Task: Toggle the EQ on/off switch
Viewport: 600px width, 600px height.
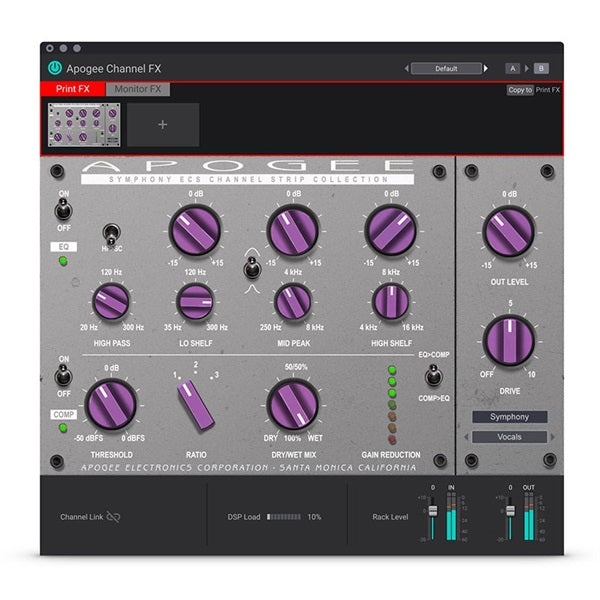Action: coord(64,208)
